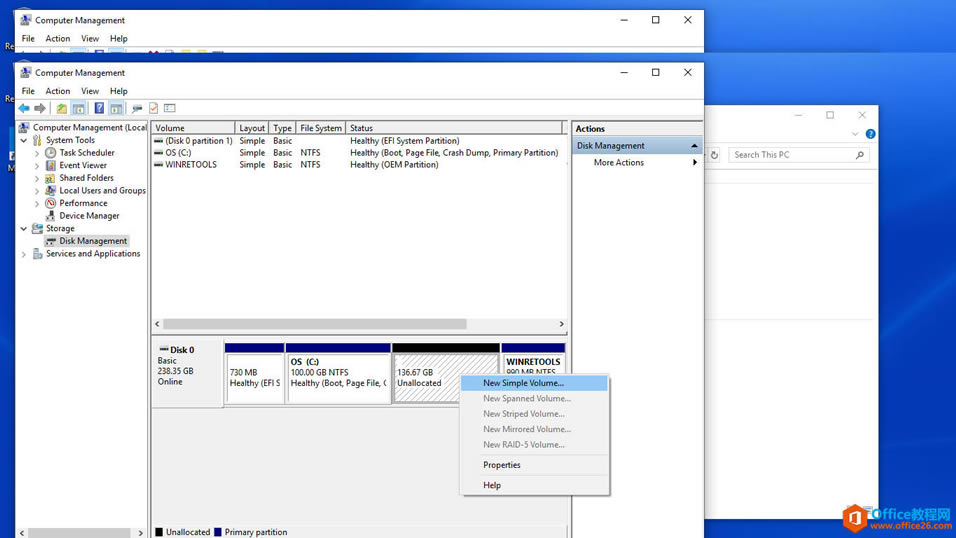This screenshot has height=538, width=956.
Task: Click the System Tools wrench icon
Action: point(37,140)
